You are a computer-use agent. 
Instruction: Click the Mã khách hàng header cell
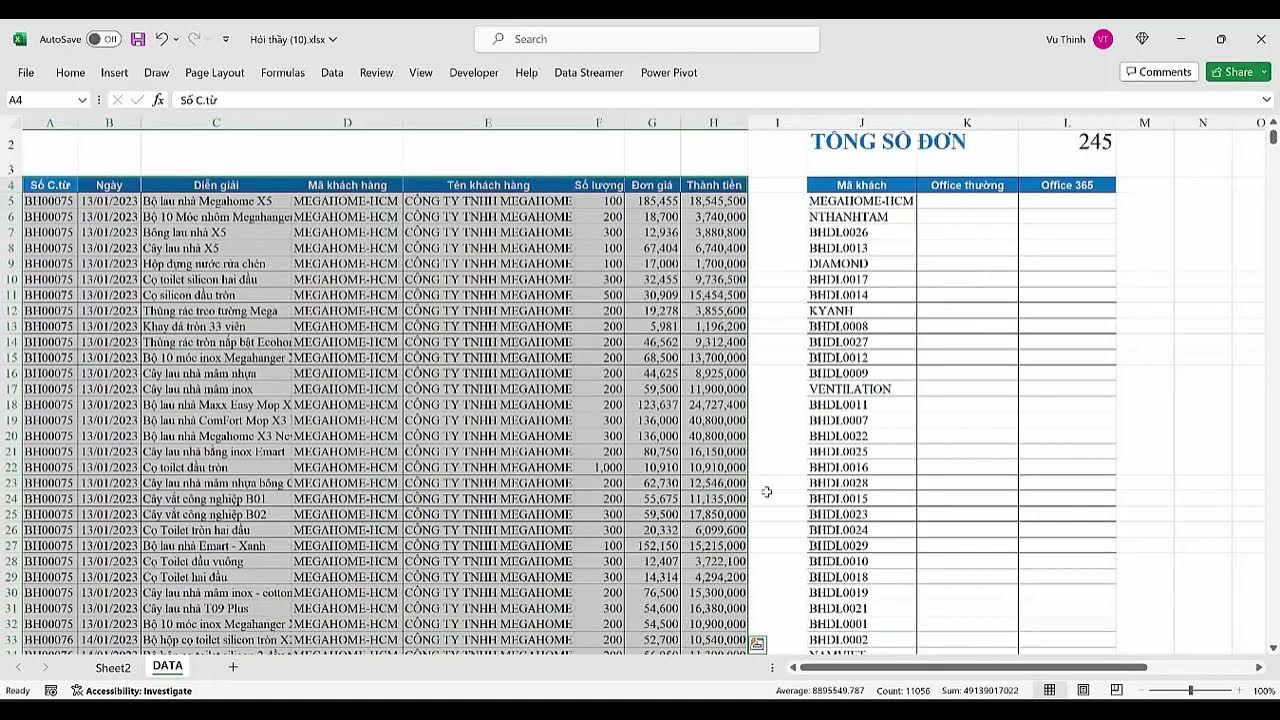click(x=347, y=185)
